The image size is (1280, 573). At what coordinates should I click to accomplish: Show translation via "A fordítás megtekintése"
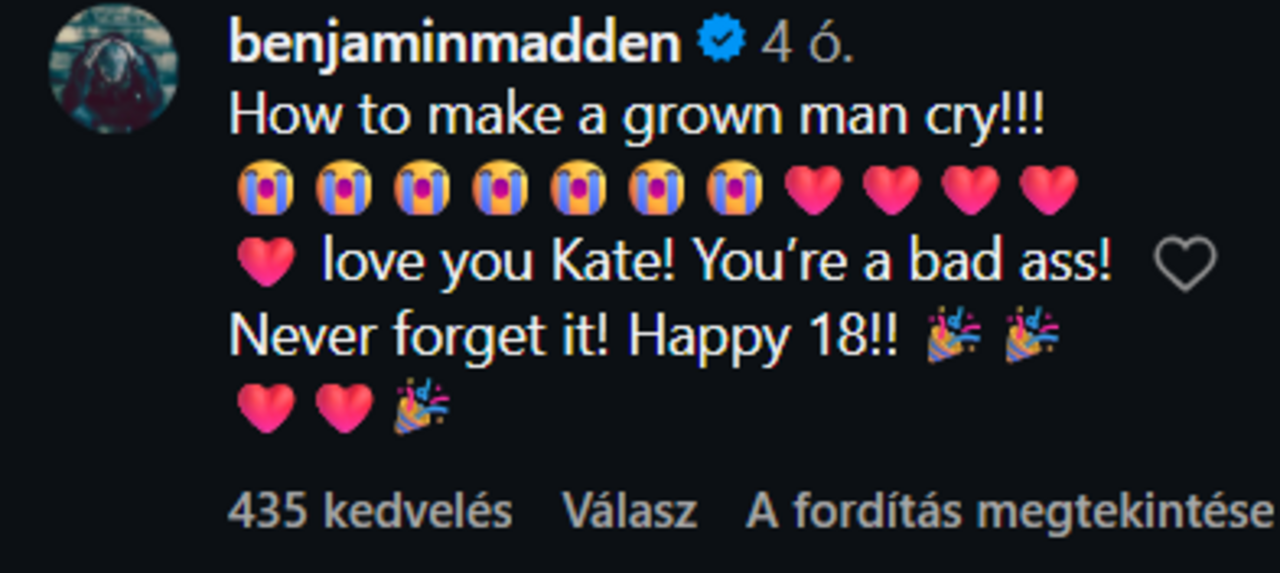(x=1009, y=511)
